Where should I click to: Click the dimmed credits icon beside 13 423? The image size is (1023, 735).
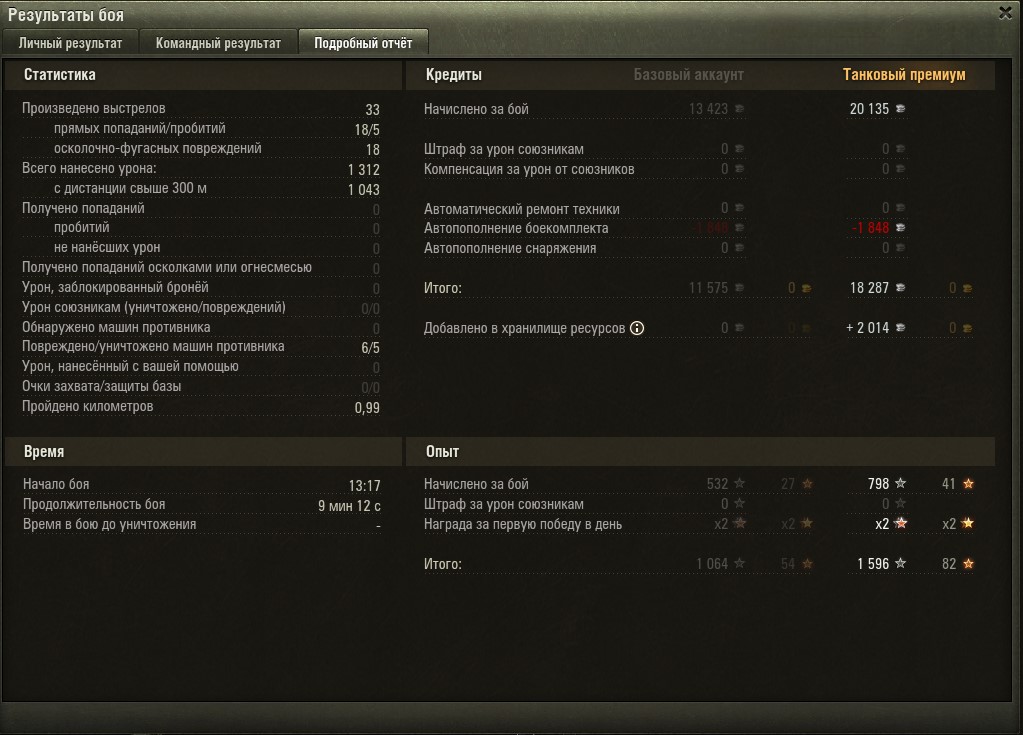tap(739, 109)
